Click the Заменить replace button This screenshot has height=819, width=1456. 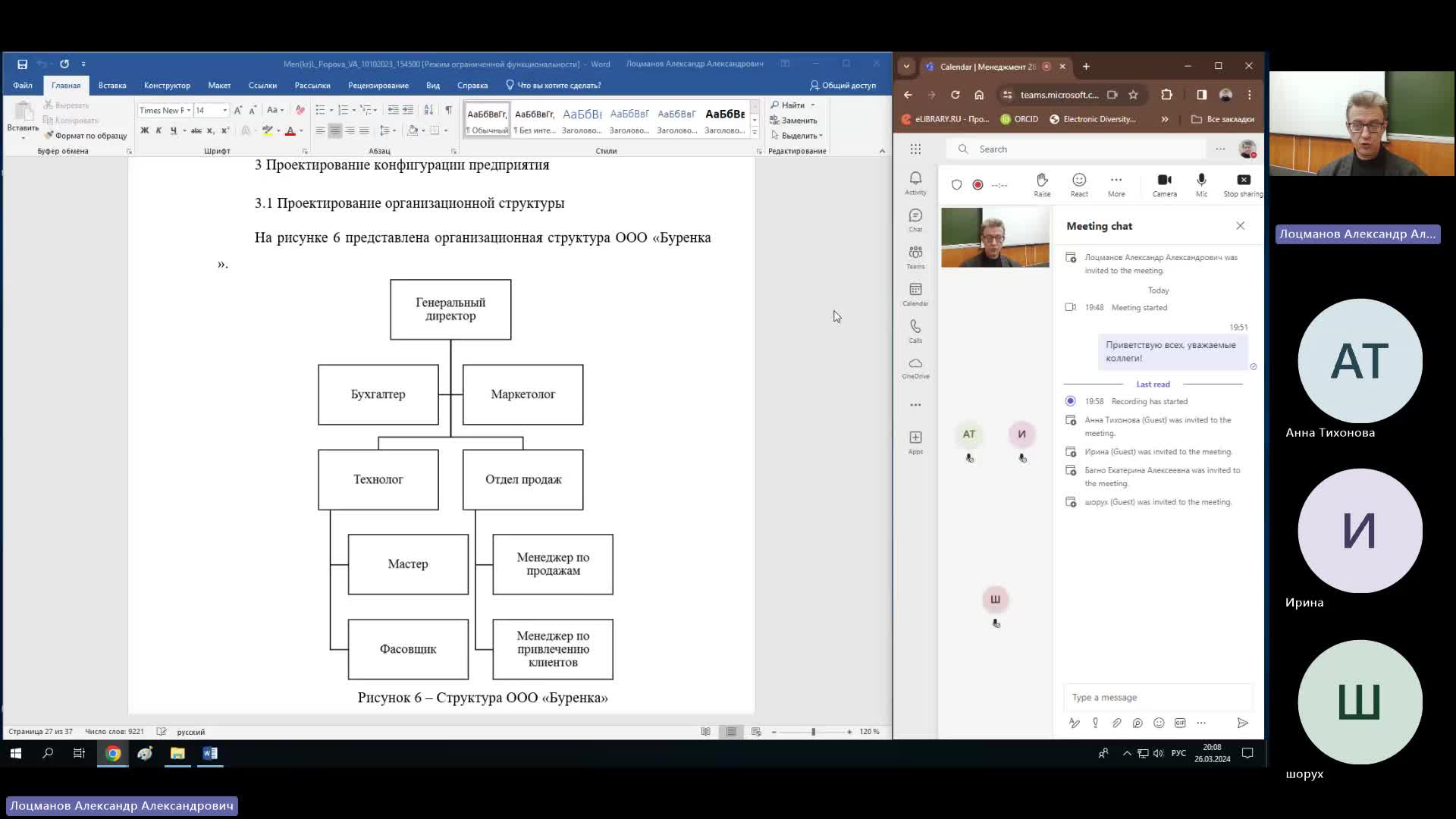point(794,121)
